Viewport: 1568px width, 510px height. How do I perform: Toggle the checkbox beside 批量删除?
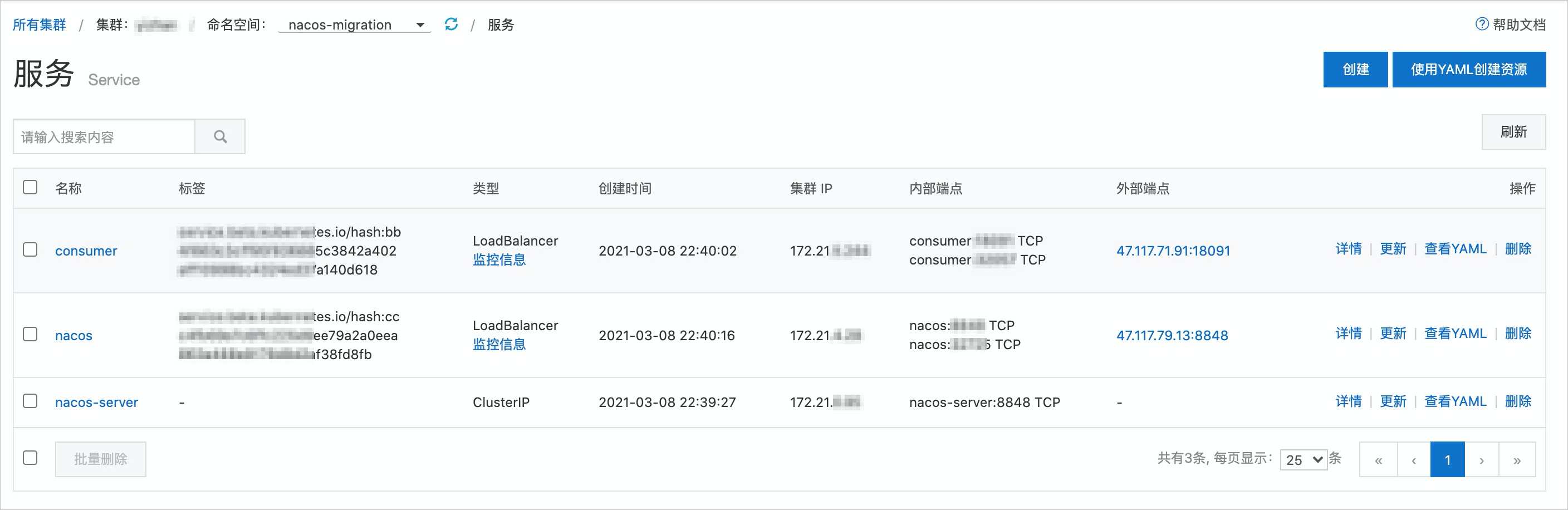pyautogui.click(x=30, y=458)
